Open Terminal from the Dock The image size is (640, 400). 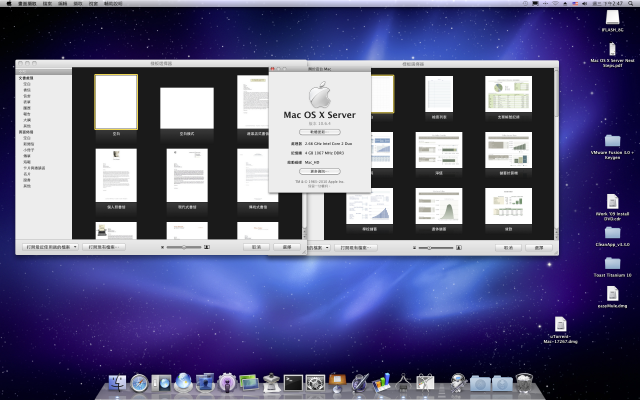(x=293, y=383)
